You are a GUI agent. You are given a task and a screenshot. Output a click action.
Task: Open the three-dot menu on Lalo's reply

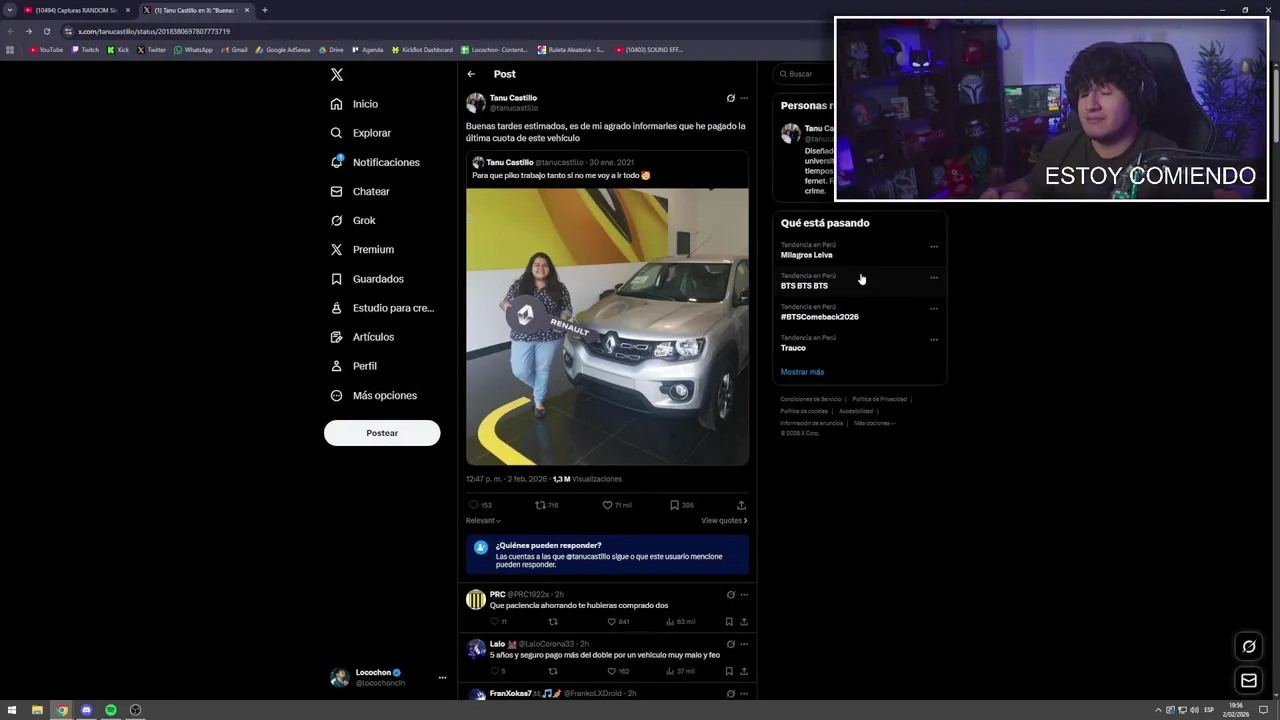pyautogui.click(x=743, y=644)
